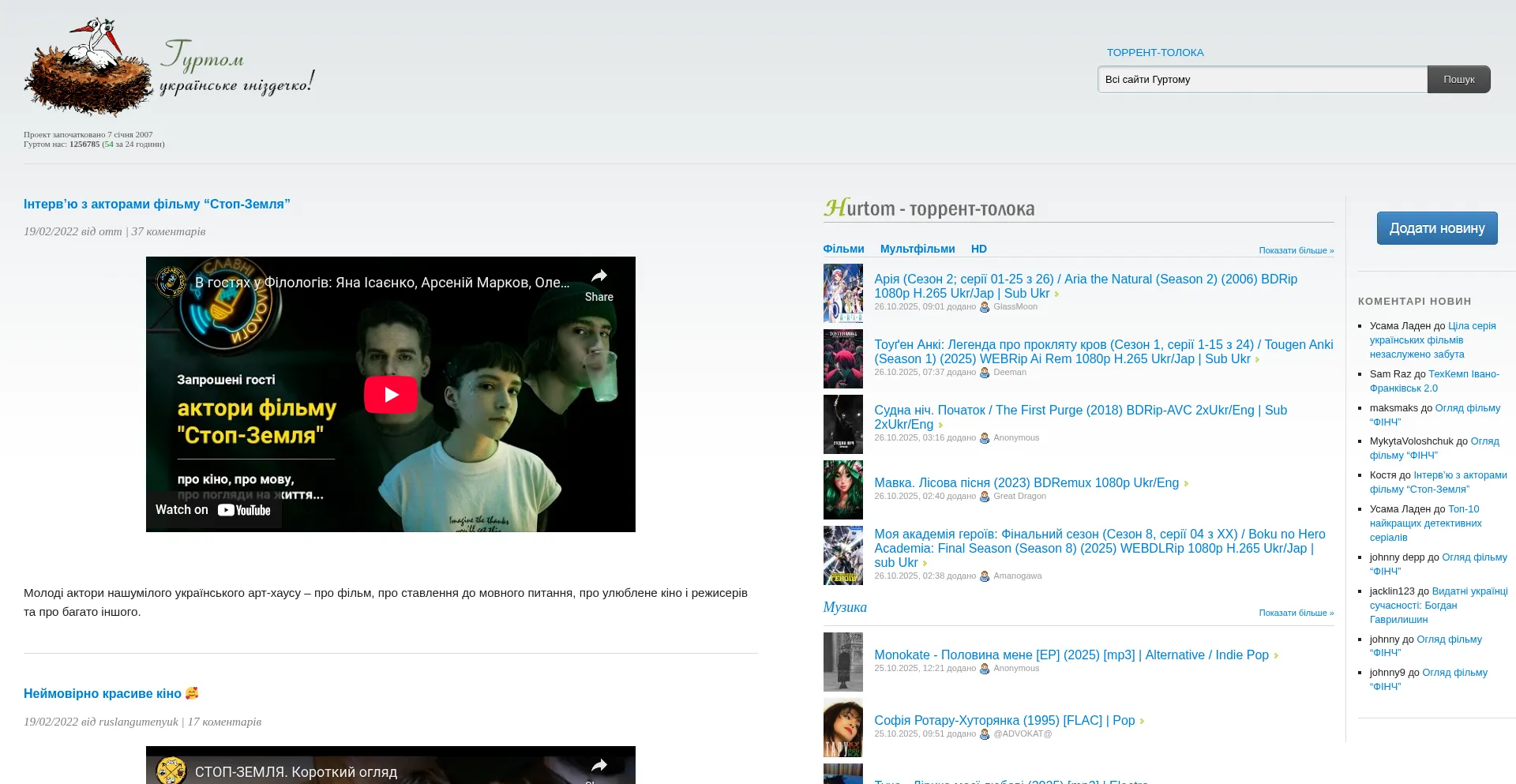This screenshot has height=784, width=1516.
Task: Focus the Всі сайти Гуртому search field
Action: point(1262,80)
